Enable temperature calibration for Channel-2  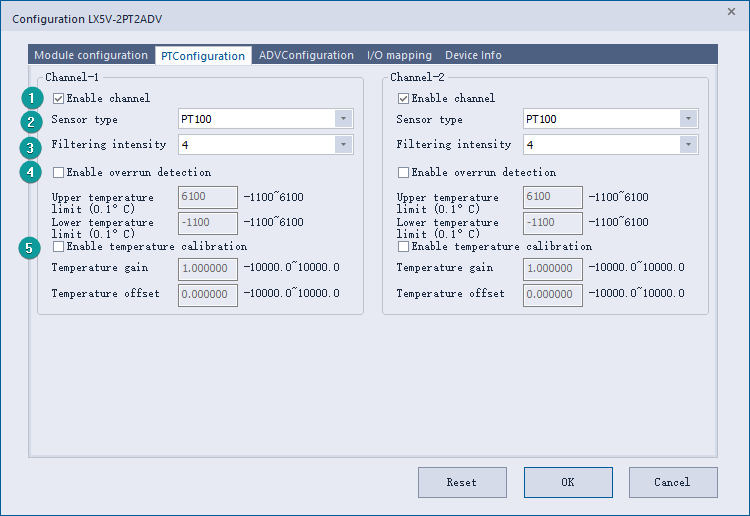[403, 246]
